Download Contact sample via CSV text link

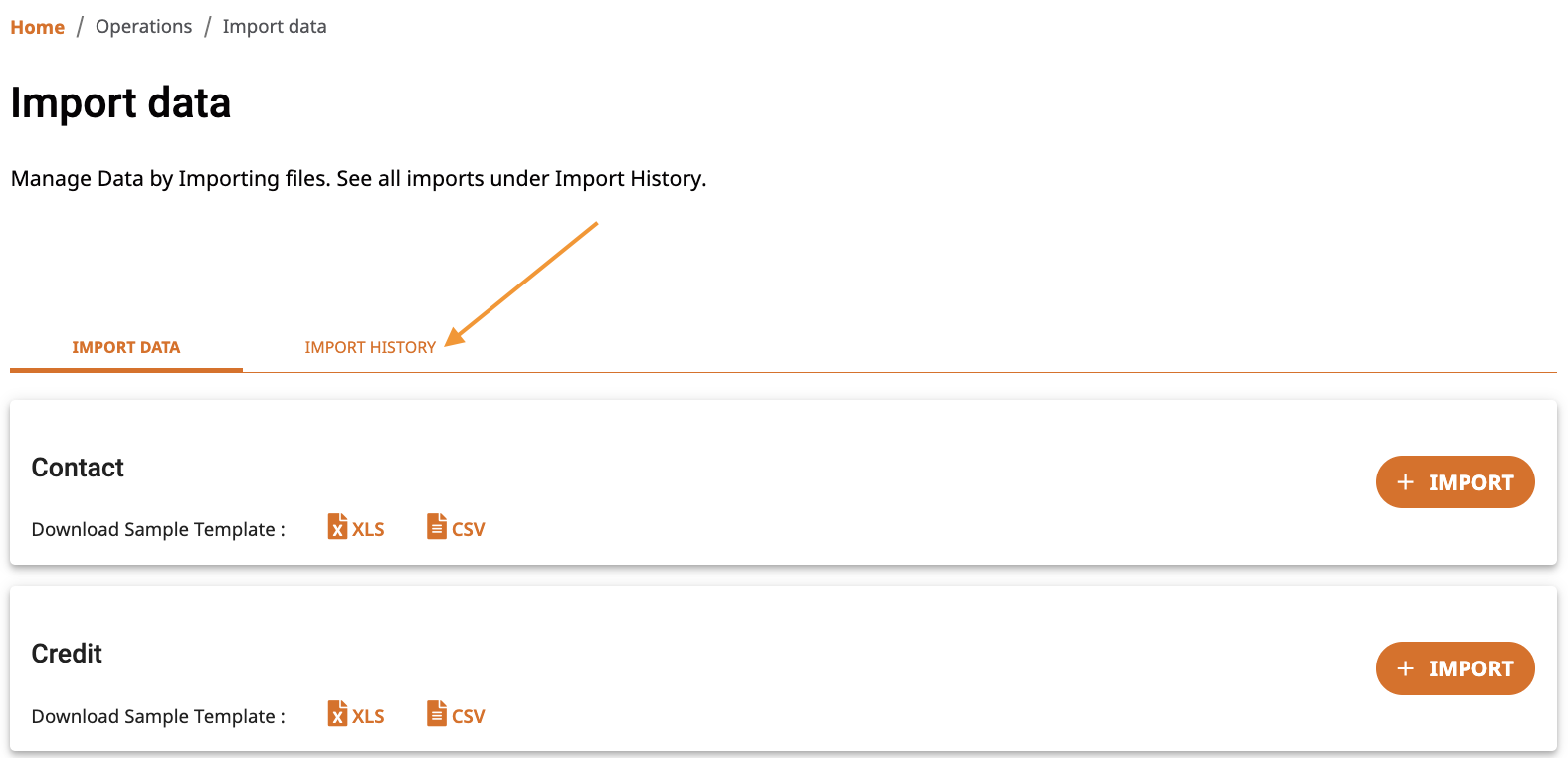pyautogui.click(x=469, y=530)
